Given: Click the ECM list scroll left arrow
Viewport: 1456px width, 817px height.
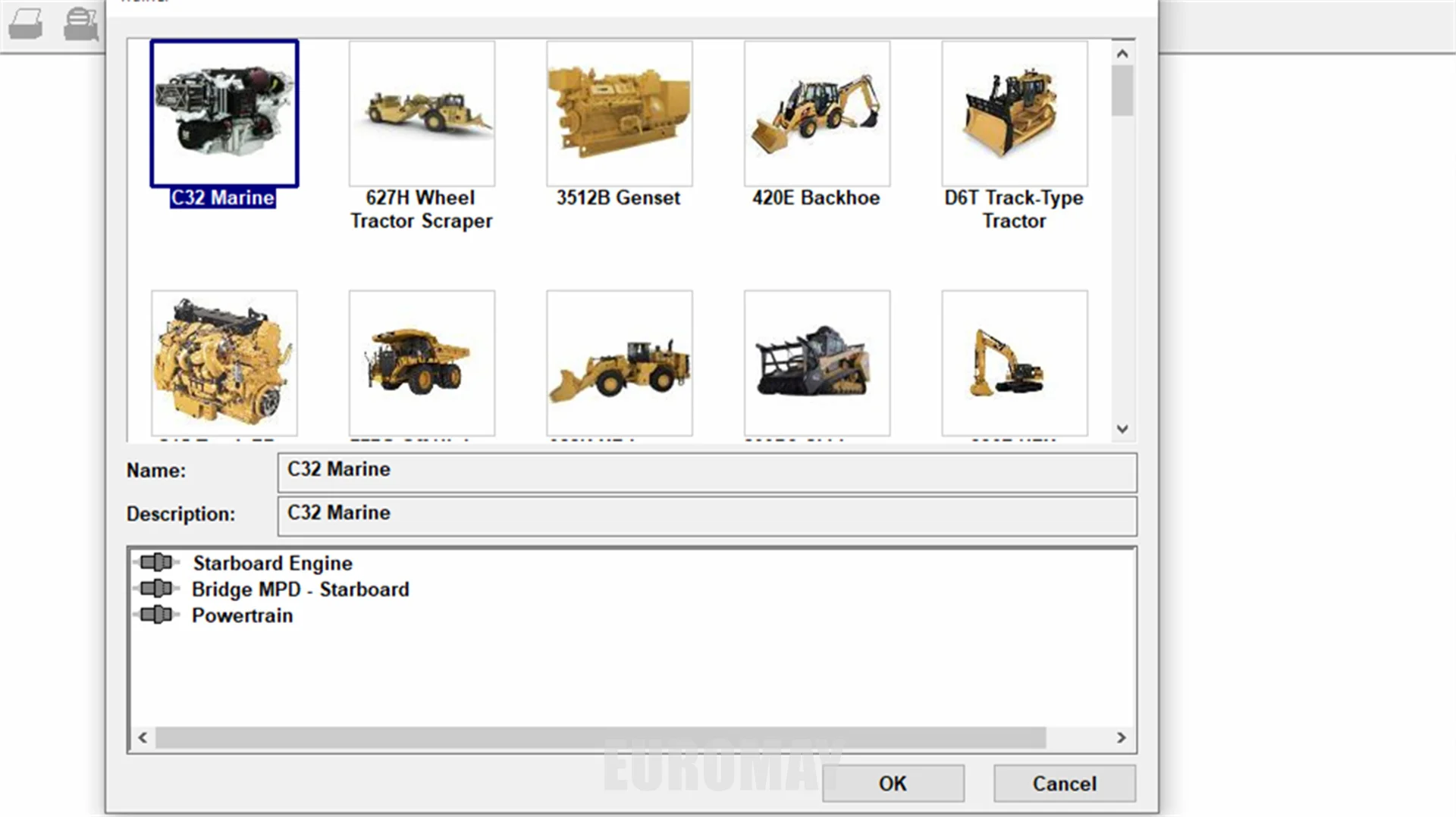Looking at the screenshot, I should (143, 737).
